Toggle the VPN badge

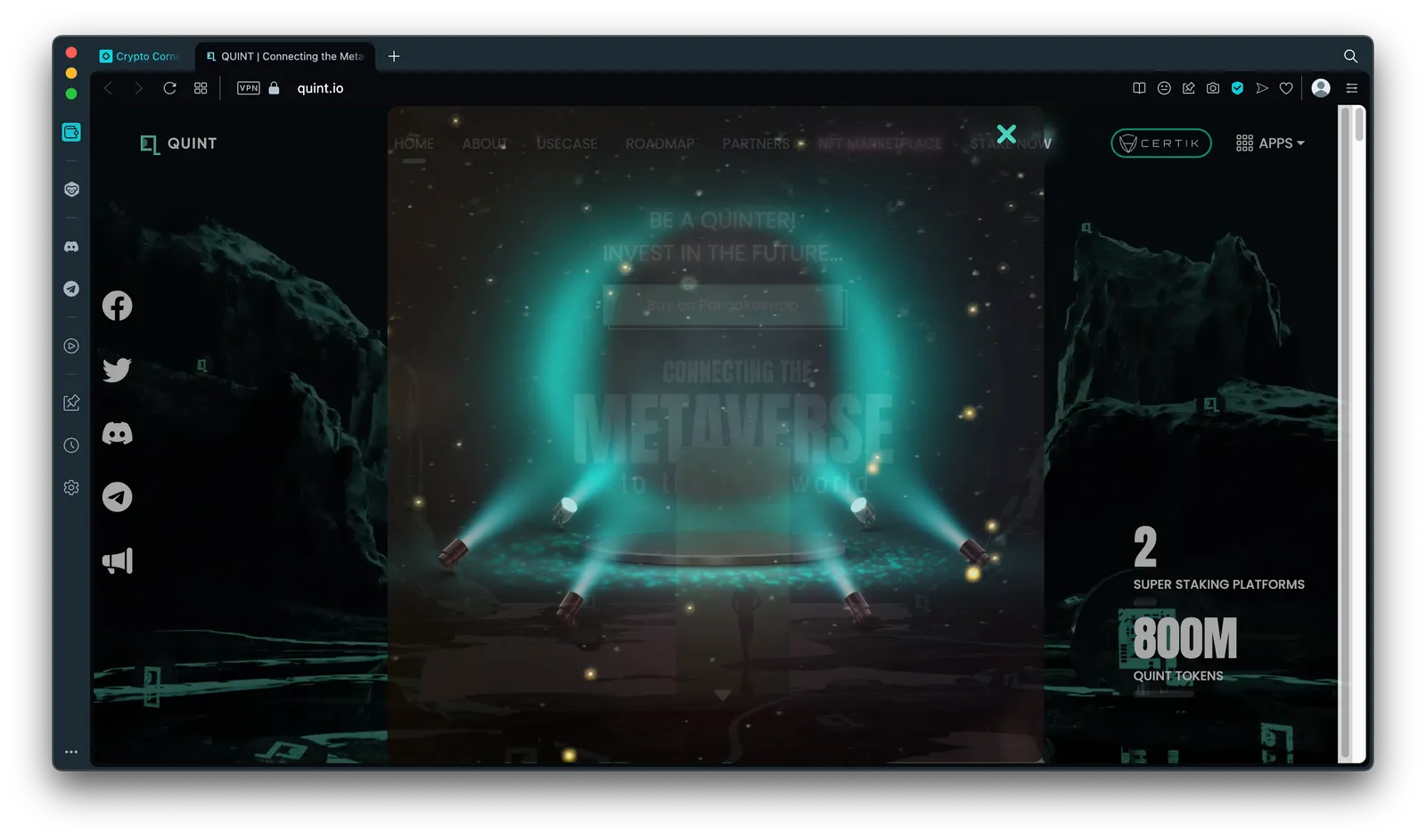coord(249,88)
